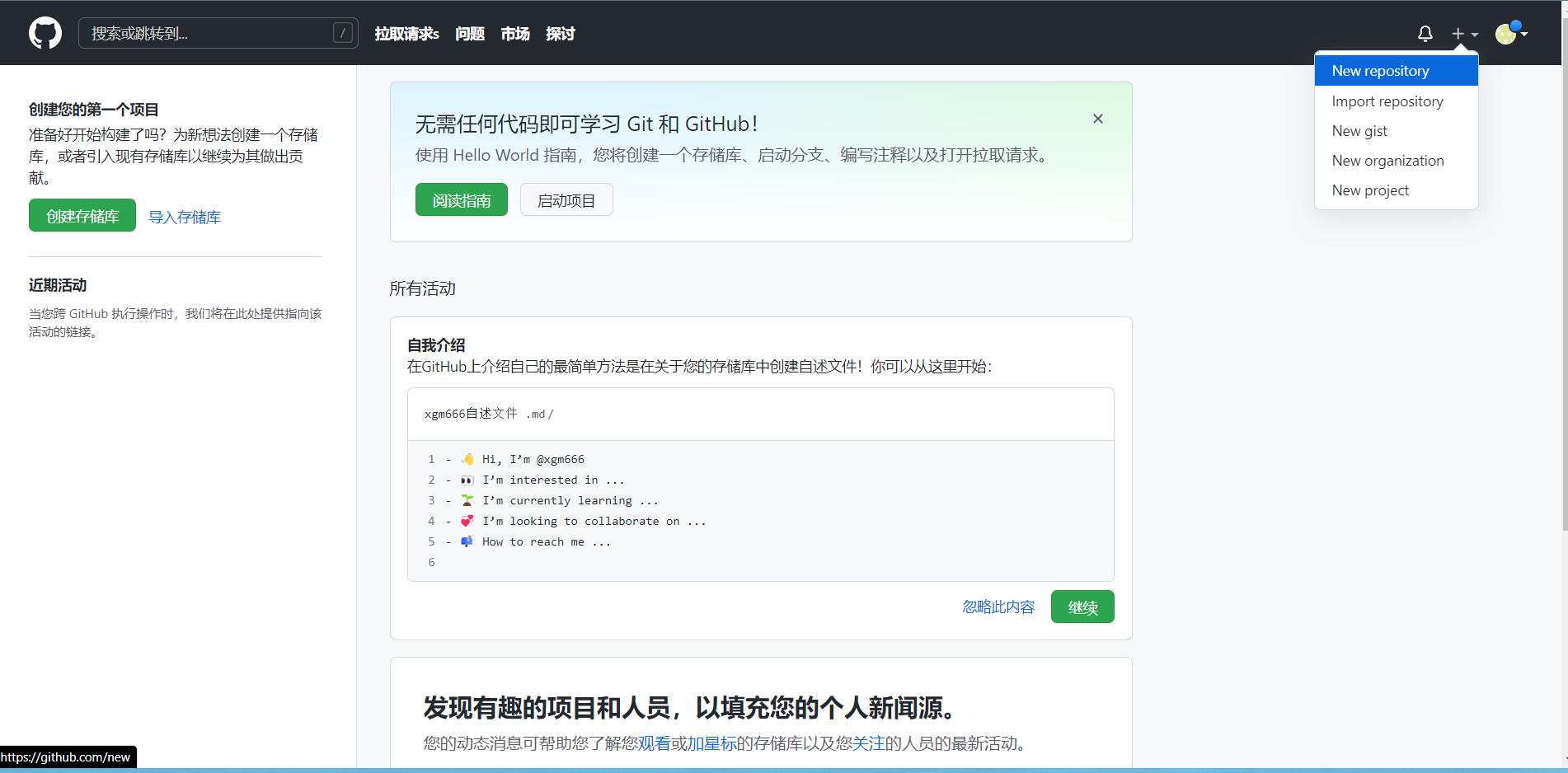Screen dimensions: 1568x773
Task: Go to 拉取请求 in top navigation
Action: pos(406,34)
